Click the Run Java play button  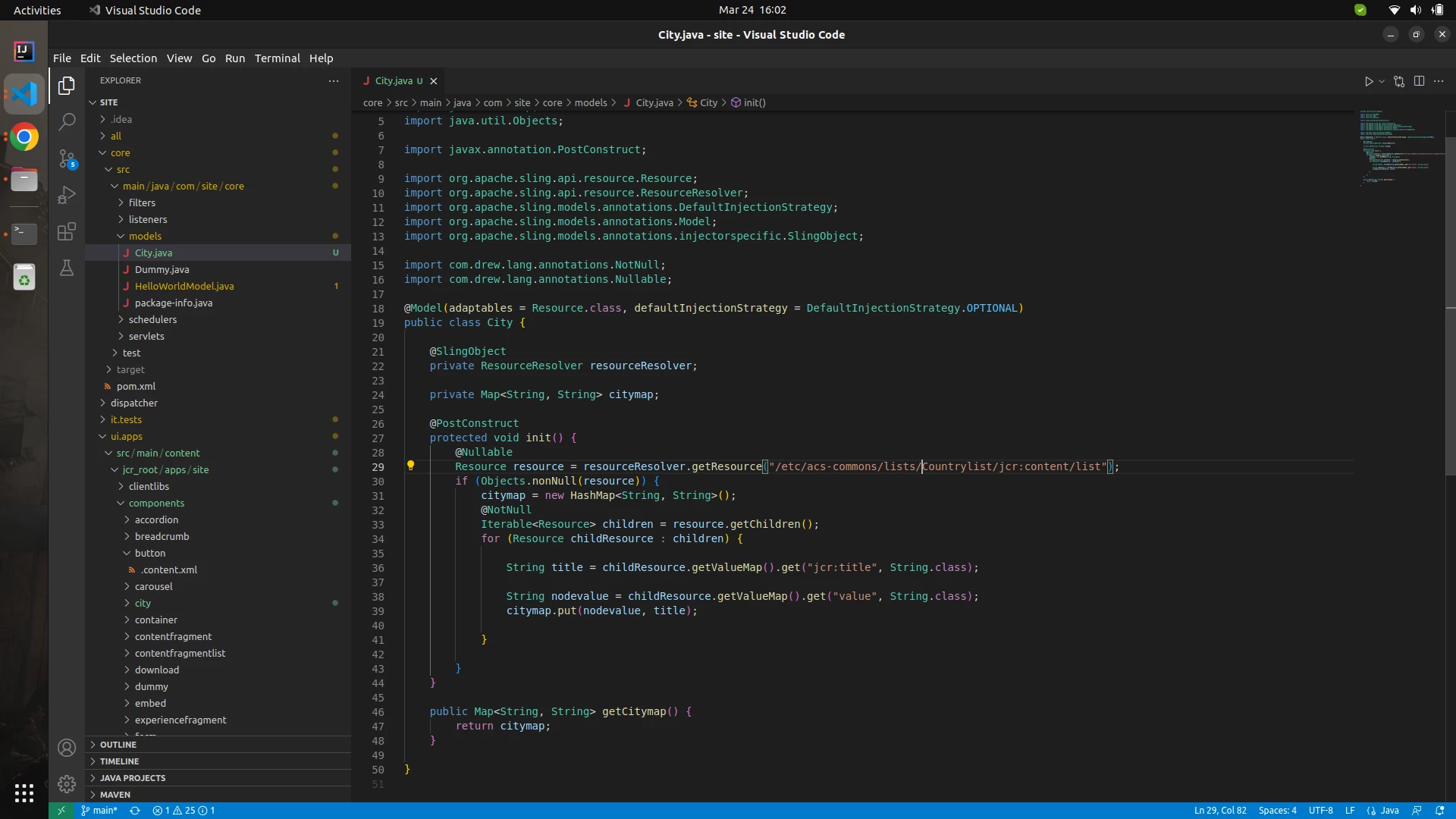tap(1368, 81)
